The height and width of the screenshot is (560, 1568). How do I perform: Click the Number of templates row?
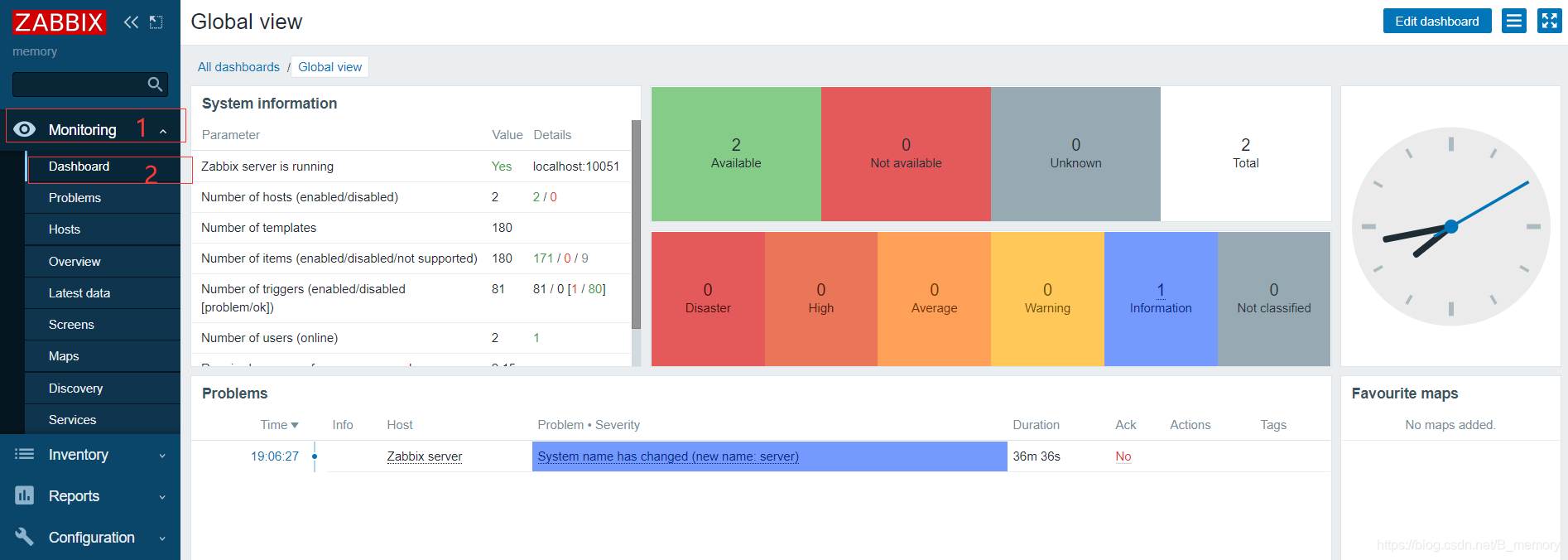coord(411,228)
